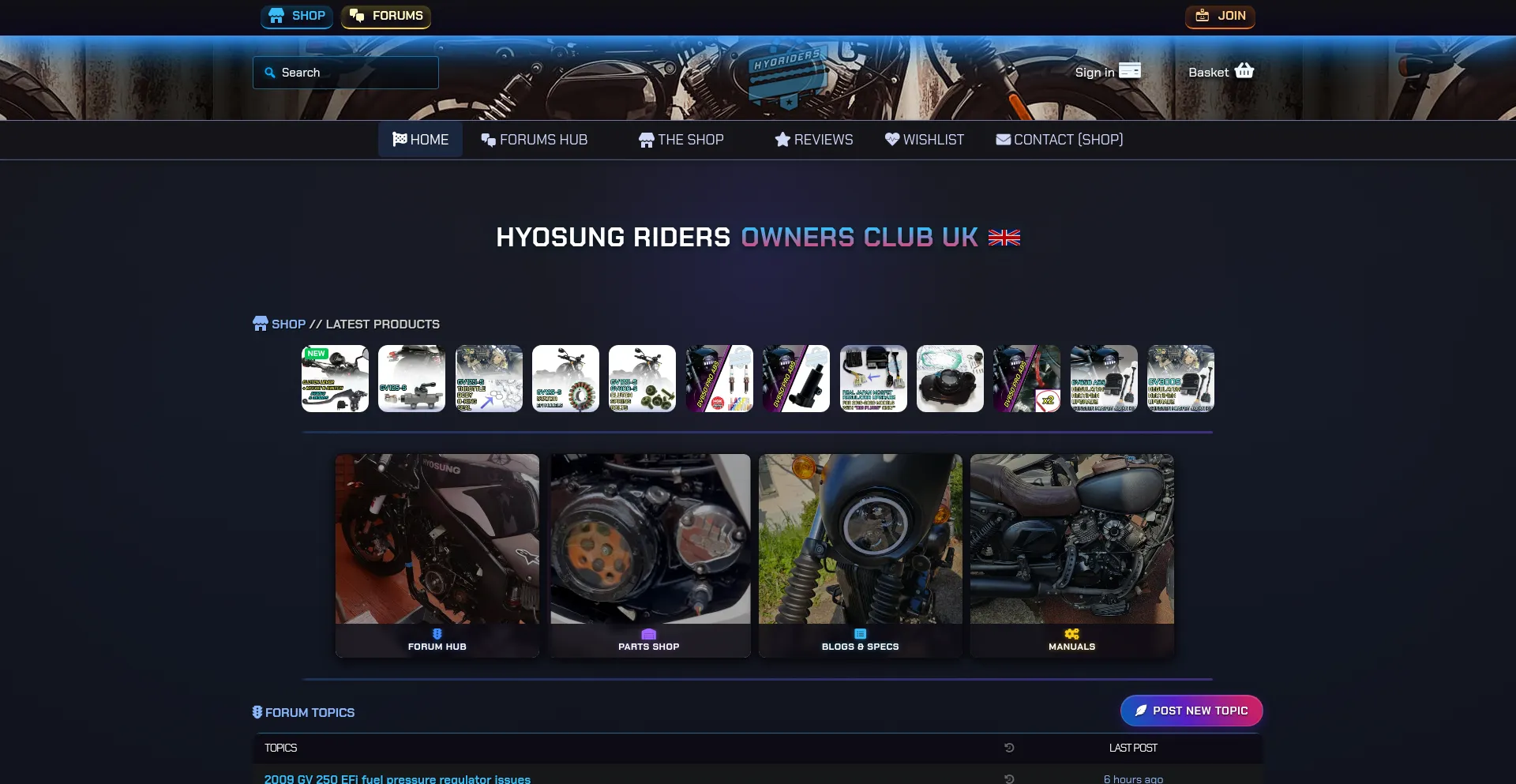Open 2009 GV 250 EFI fuel pressure topic

click(x=397, y=779)
